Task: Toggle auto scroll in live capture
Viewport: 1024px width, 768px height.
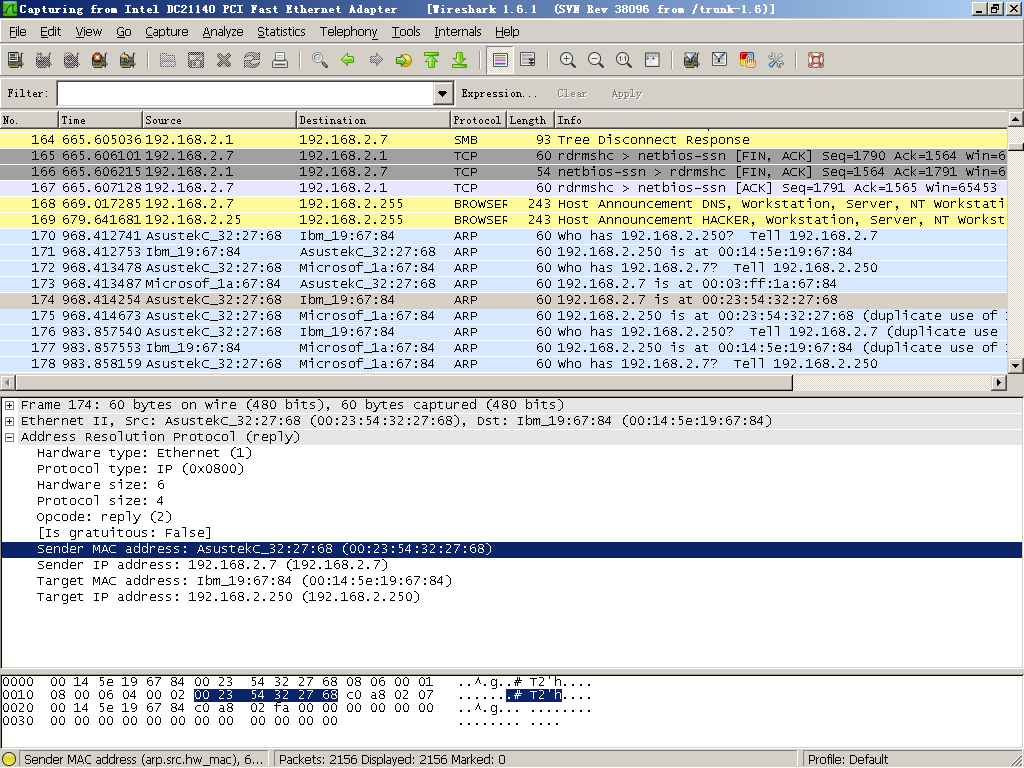Action: 528,61
